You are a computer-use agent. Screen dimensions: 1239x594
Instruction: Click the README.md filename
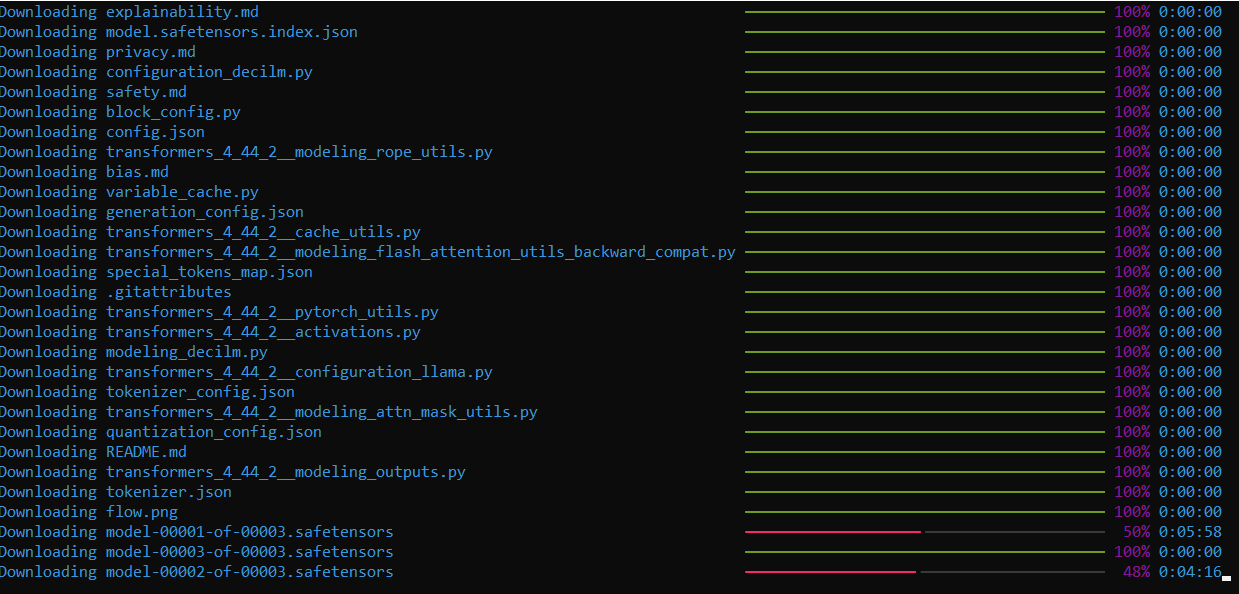coord(146,452)
